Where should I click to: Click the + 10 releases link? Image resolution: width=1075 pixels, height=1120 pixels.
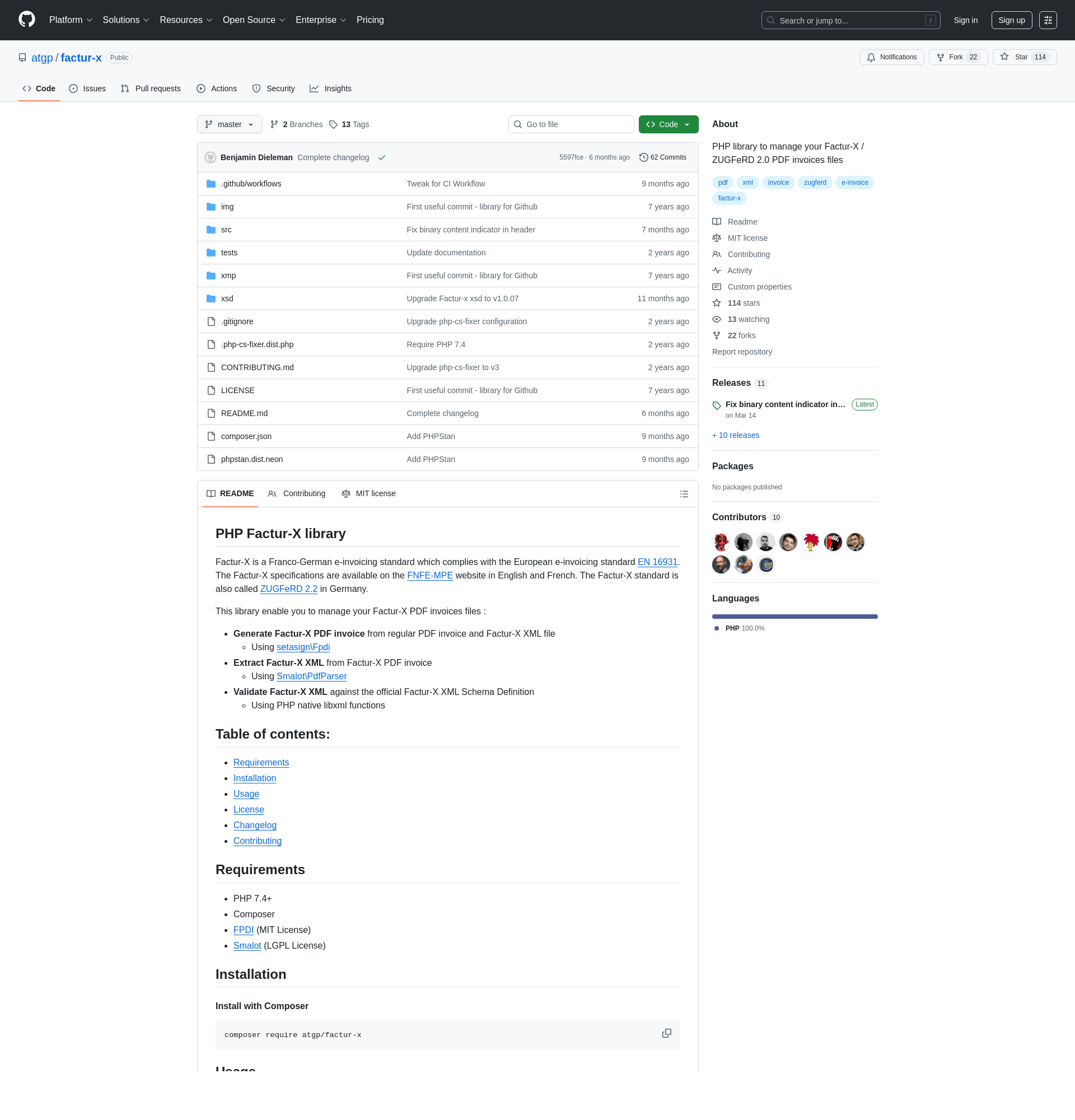735,436
